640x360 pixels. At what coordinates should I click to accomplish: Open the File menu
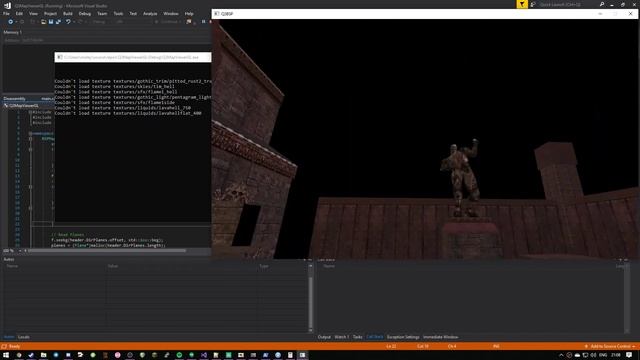coord(6,13)
